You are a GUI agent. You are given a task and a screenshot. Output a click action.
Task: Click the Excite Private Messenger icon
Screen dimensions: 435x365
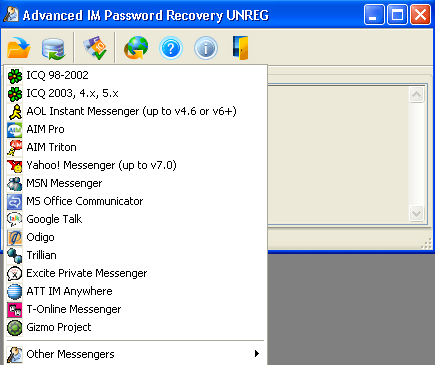[x=15, y=274]
